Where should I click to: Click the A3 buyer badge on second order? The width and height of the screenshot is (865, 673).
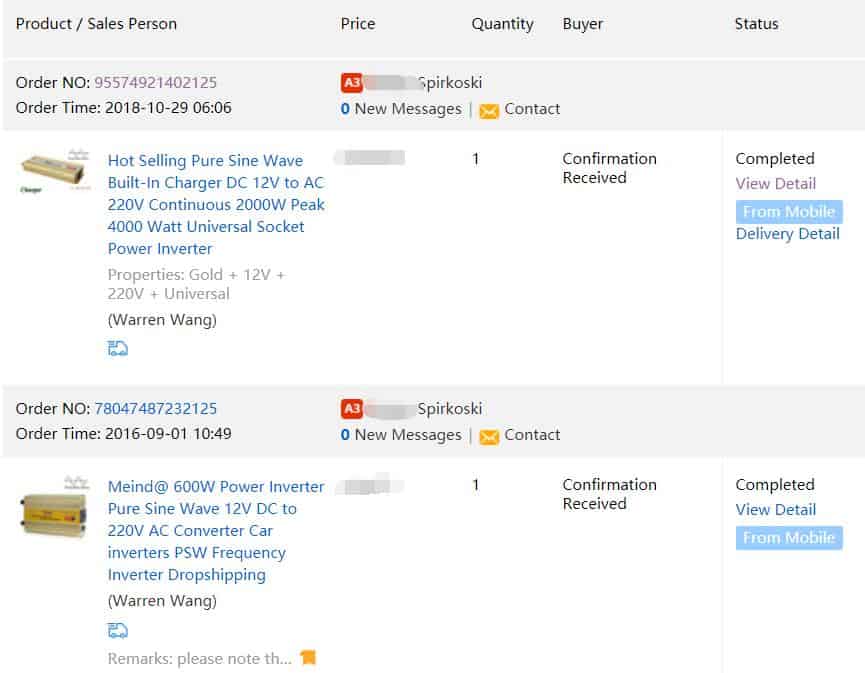[x=352, y=409]
